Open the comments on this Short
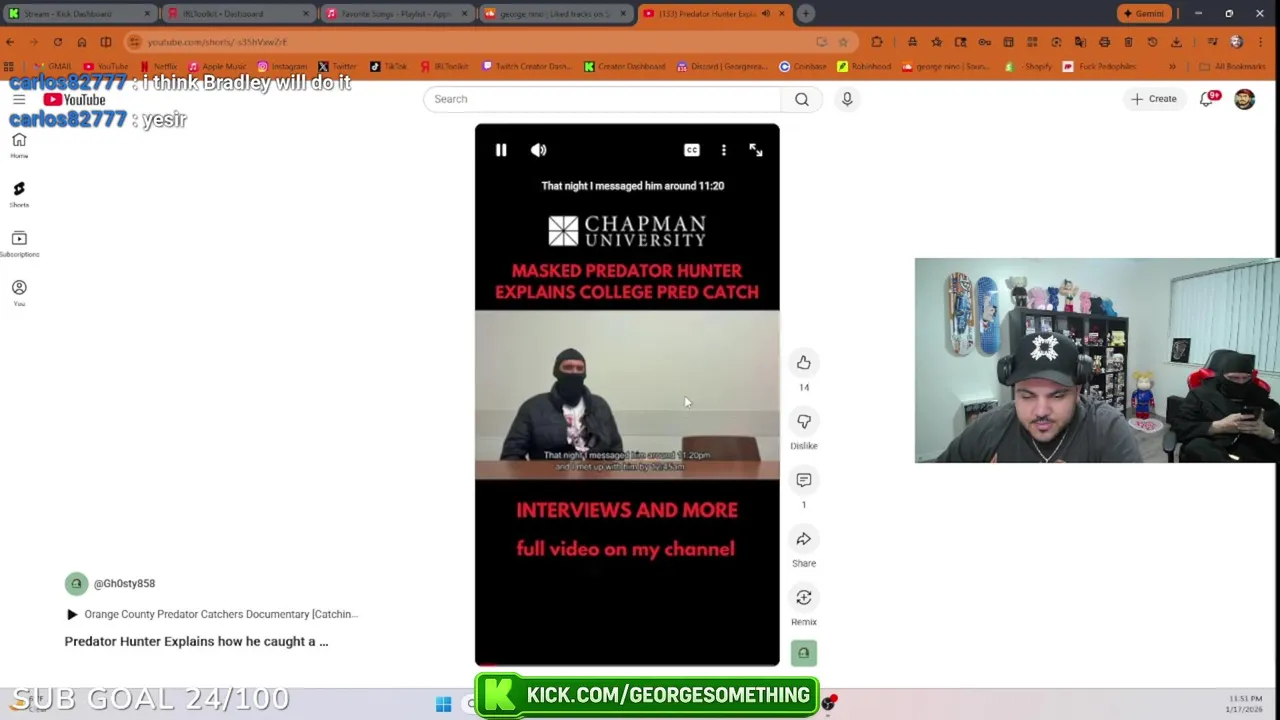Image resolution: width=1280 pixels, height=720 pixels. [804, 480]
